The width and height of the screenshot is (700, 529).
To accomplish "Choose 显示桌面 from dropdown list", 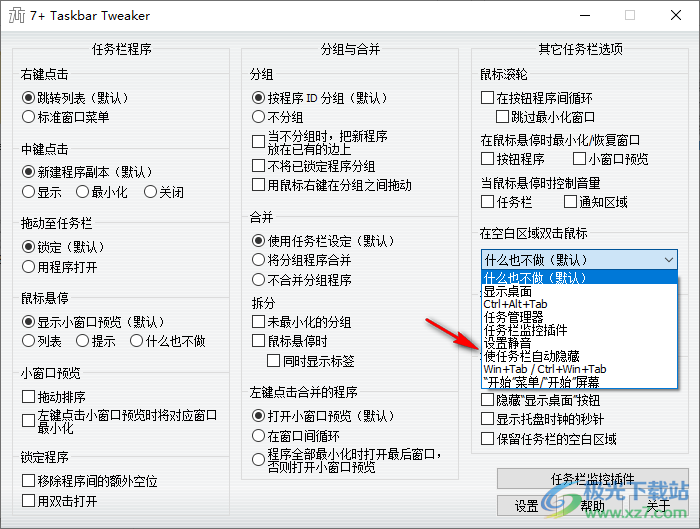I will point(579,291).
